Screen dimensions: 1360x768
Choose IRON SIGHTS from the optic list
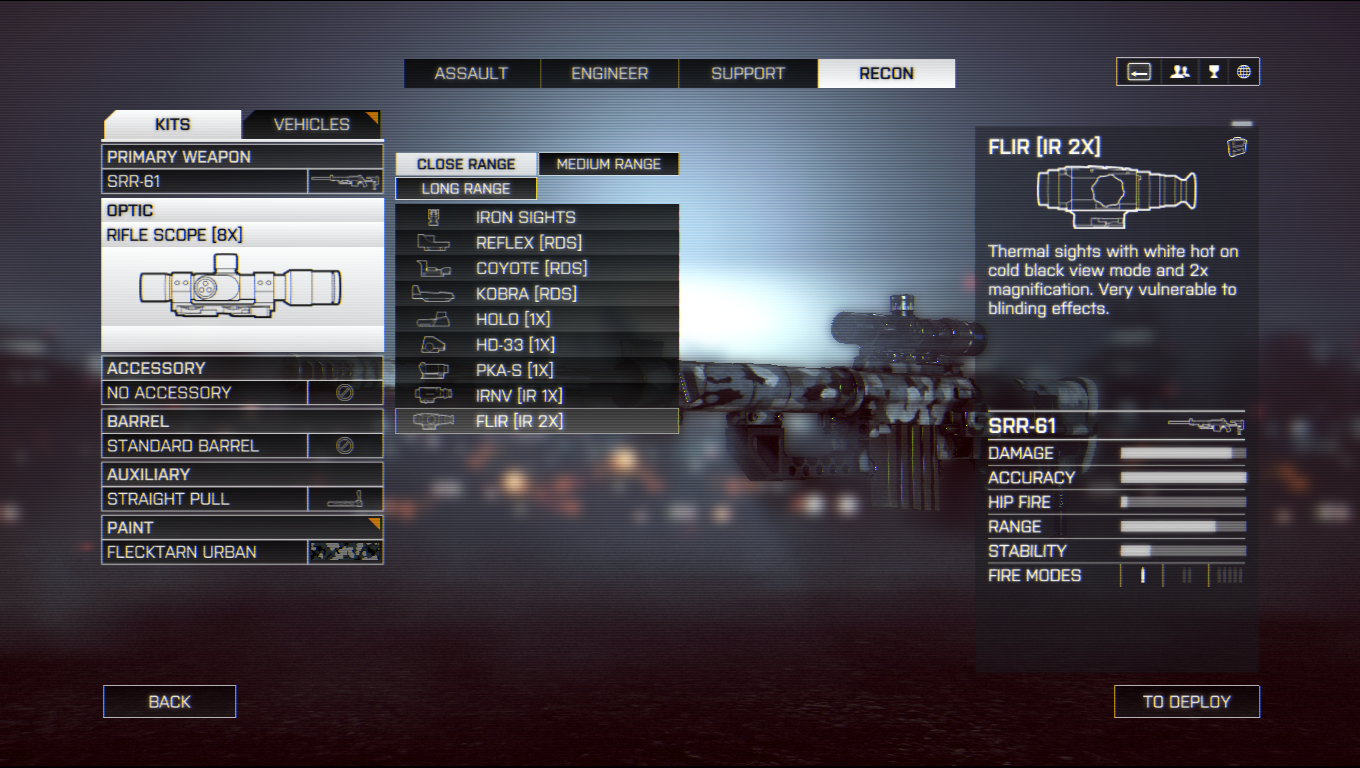tap(537, 217)
